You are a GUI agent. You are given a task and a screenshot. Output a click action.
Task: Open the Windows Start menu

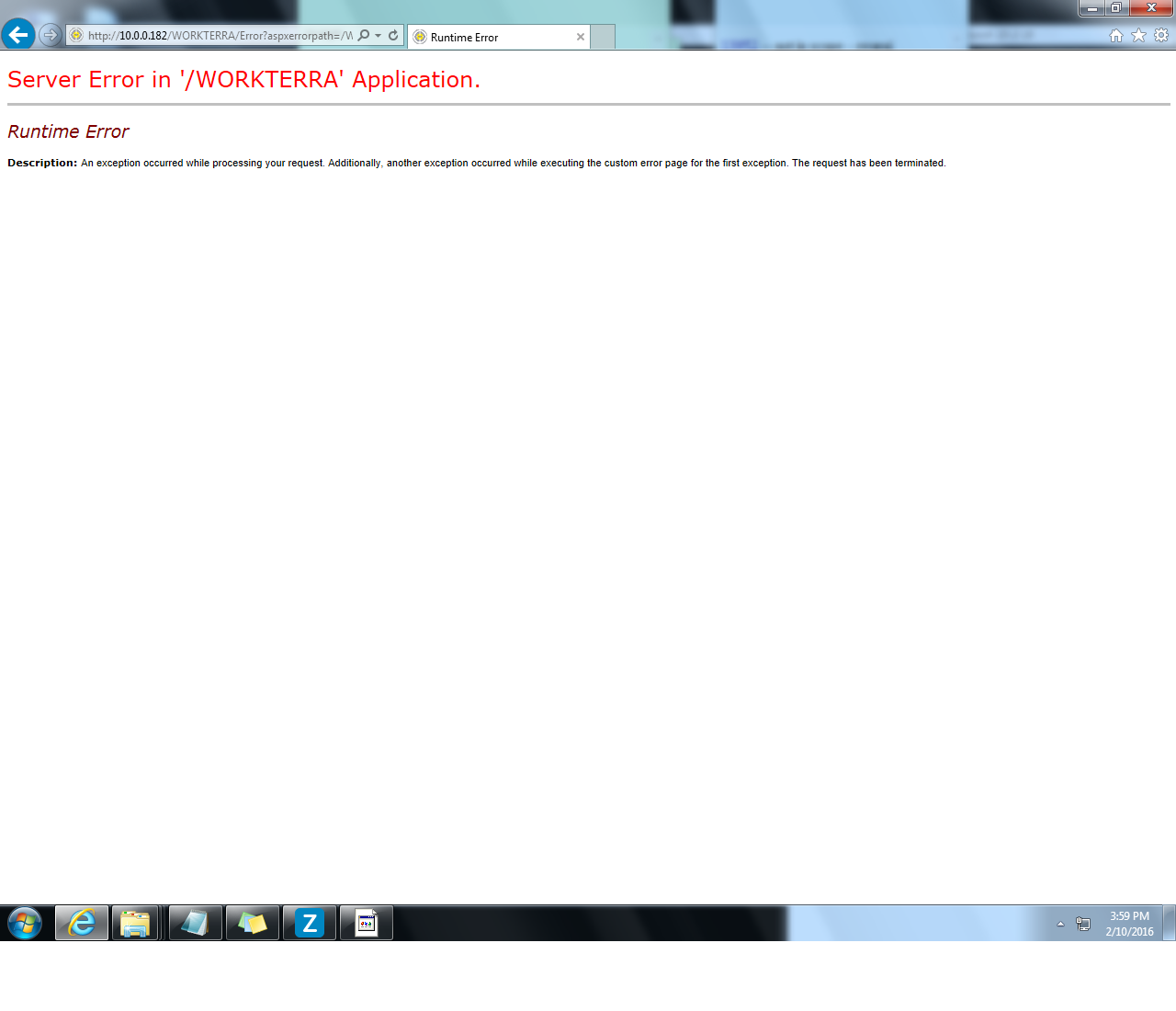[x=25, y=923]
